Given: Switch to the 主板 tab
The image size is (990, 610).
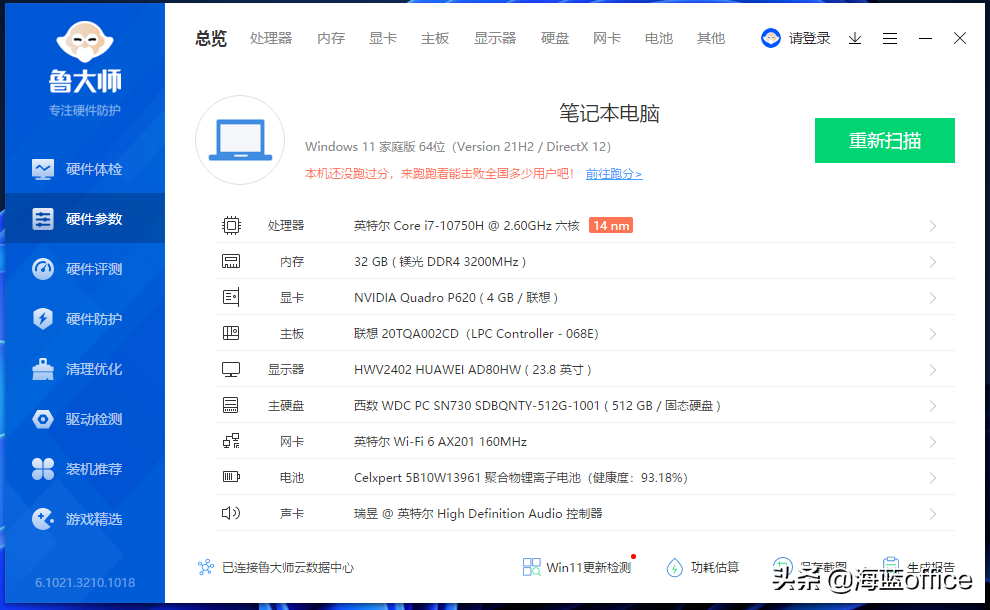Looking at the screenshot, I should (435, 39).
